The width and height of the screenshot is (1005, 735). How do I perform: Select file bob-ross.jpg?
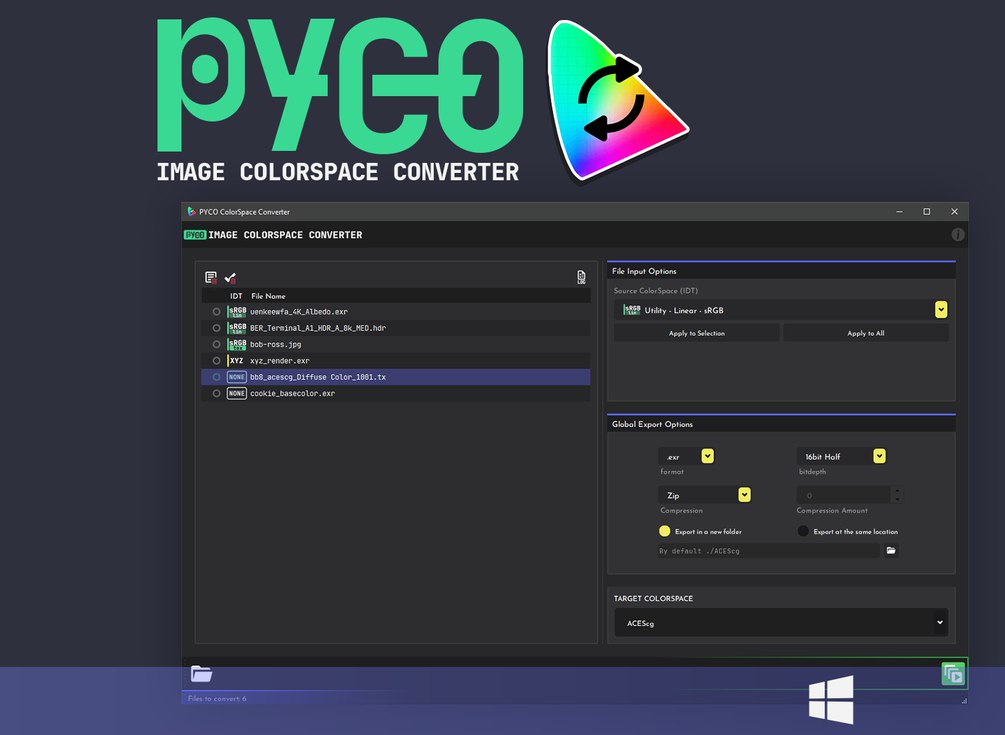point(276,344)
